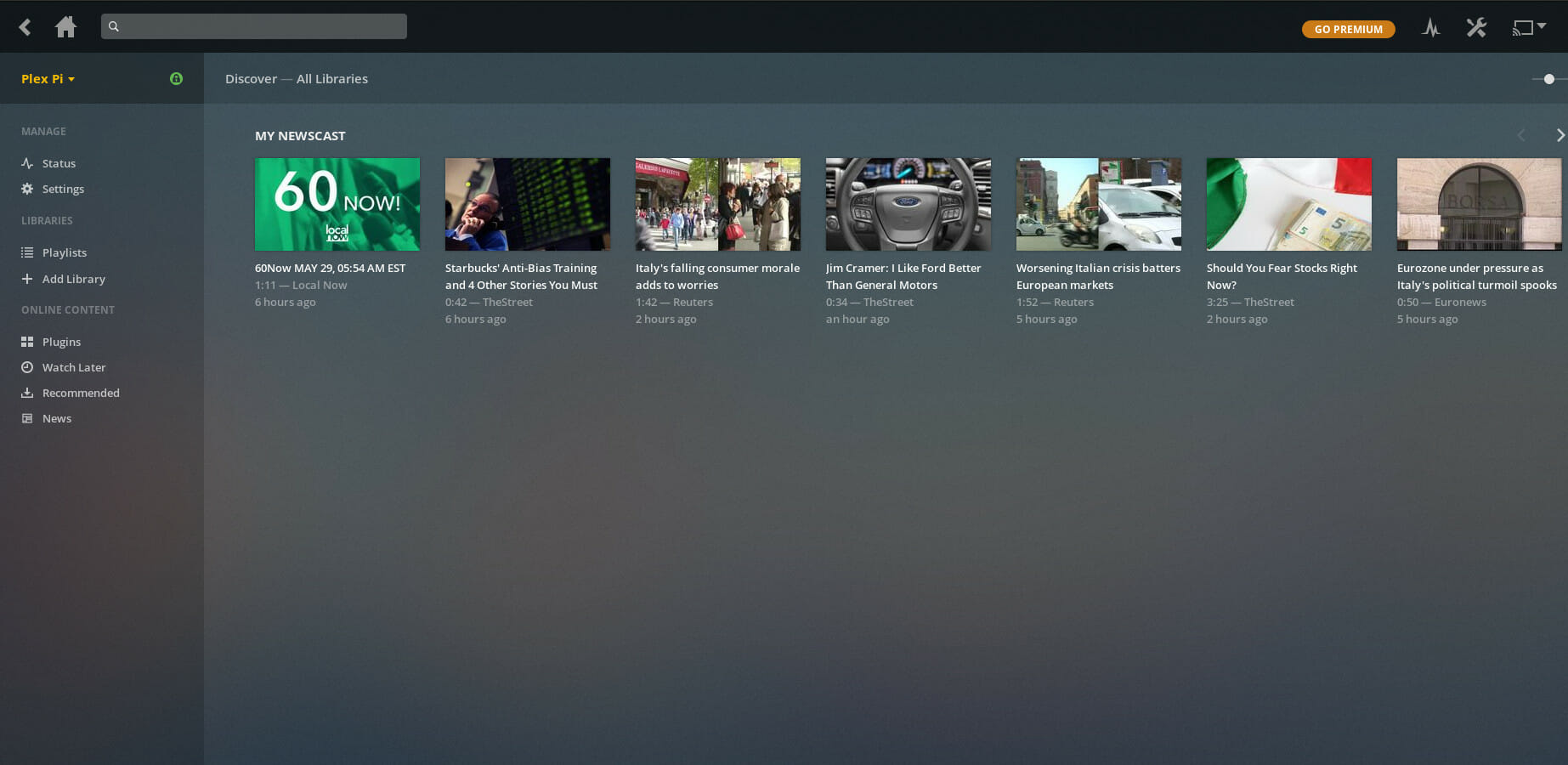The height and width of the screenshot is (765, 1568).
Task: Adjust the thumbnail size slider
Action: coord(1549,79)
